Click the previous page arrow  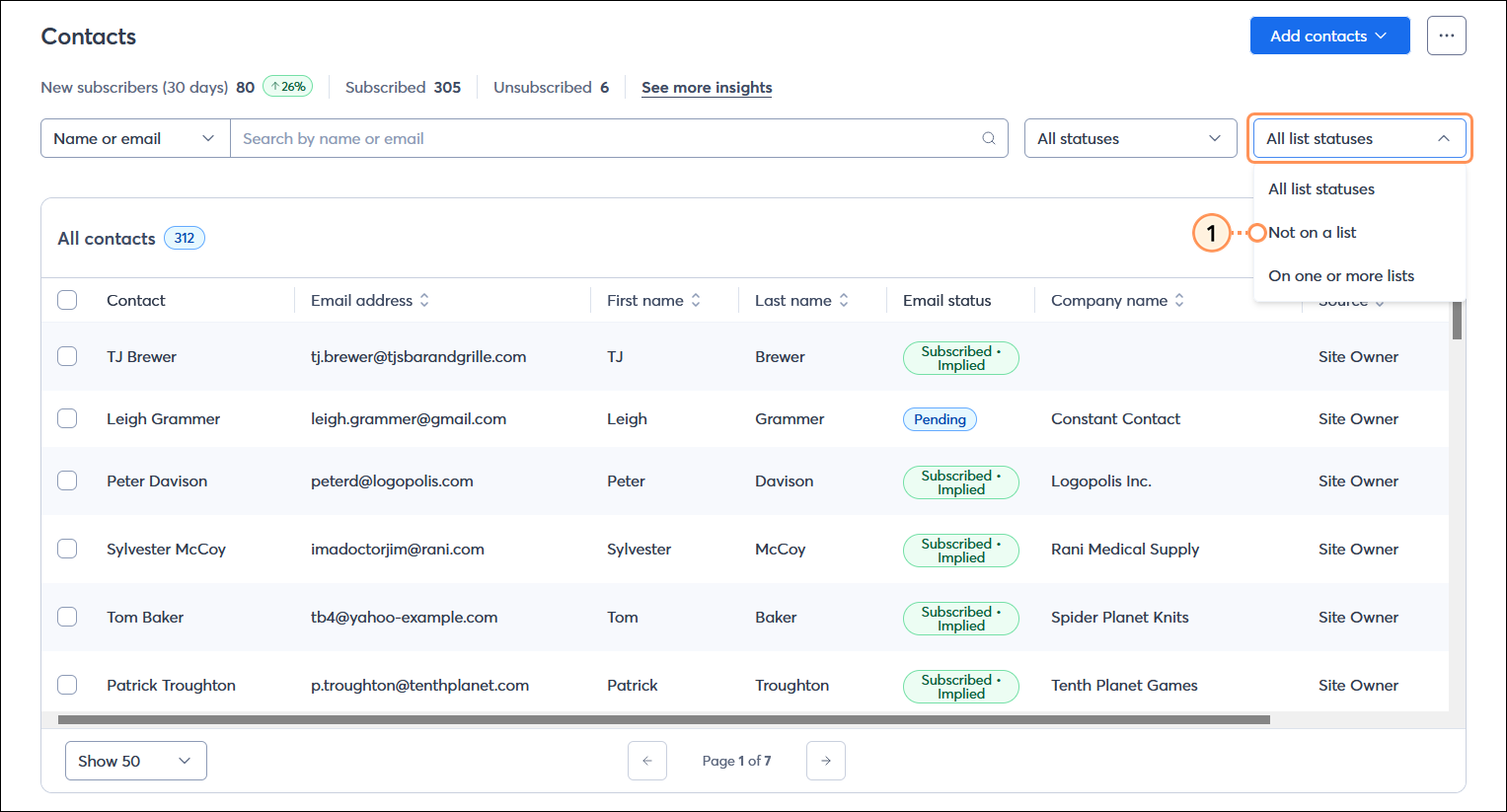tap(647, 760)
